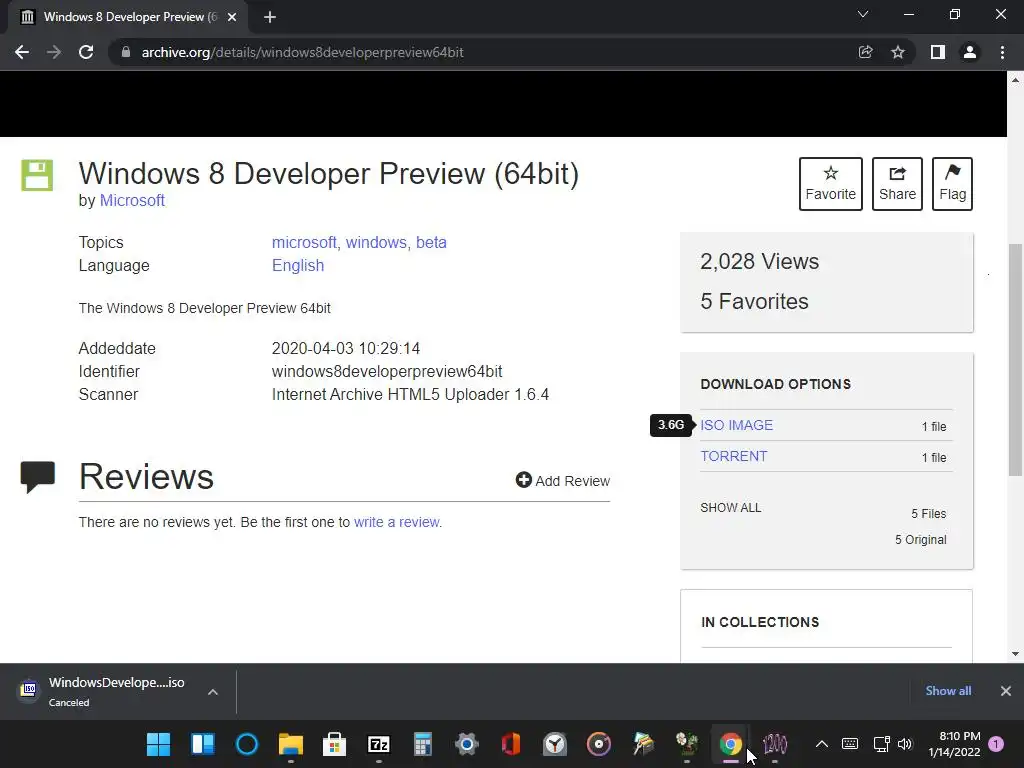Click the address bar URL

click(x=302, y=52)
